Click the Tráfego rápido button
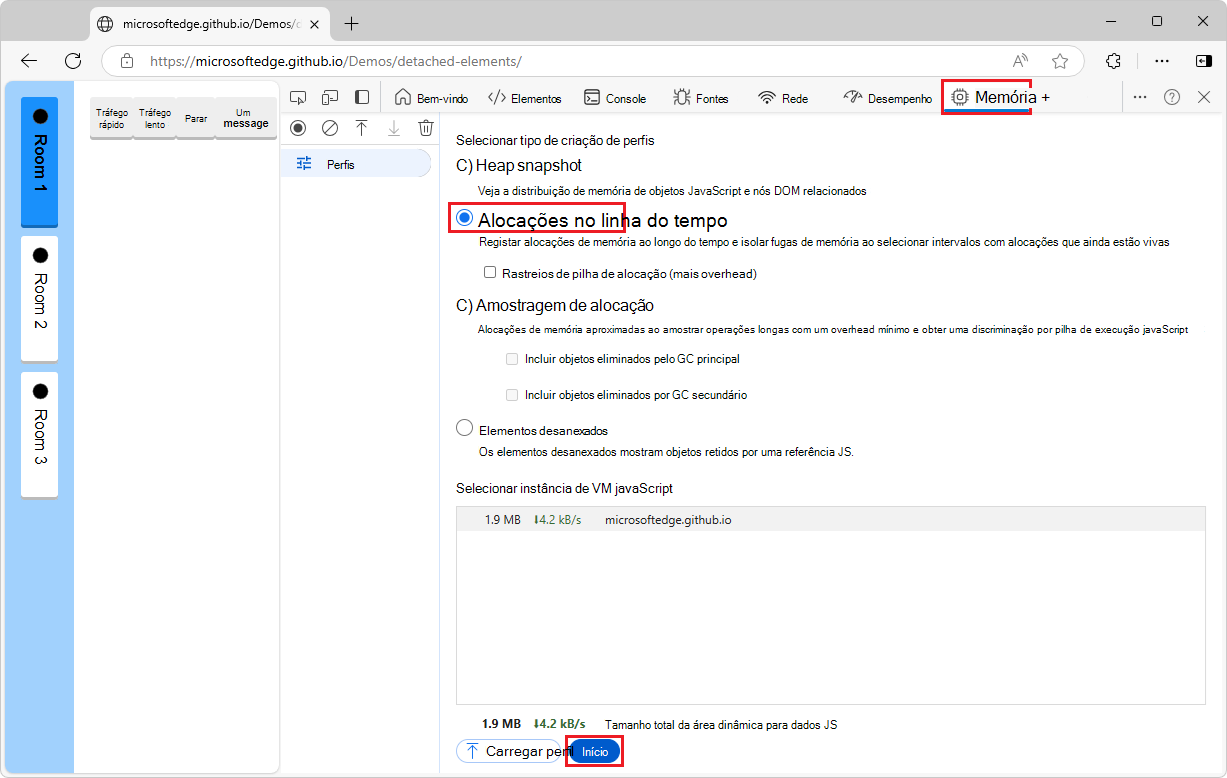 point(112,119)
